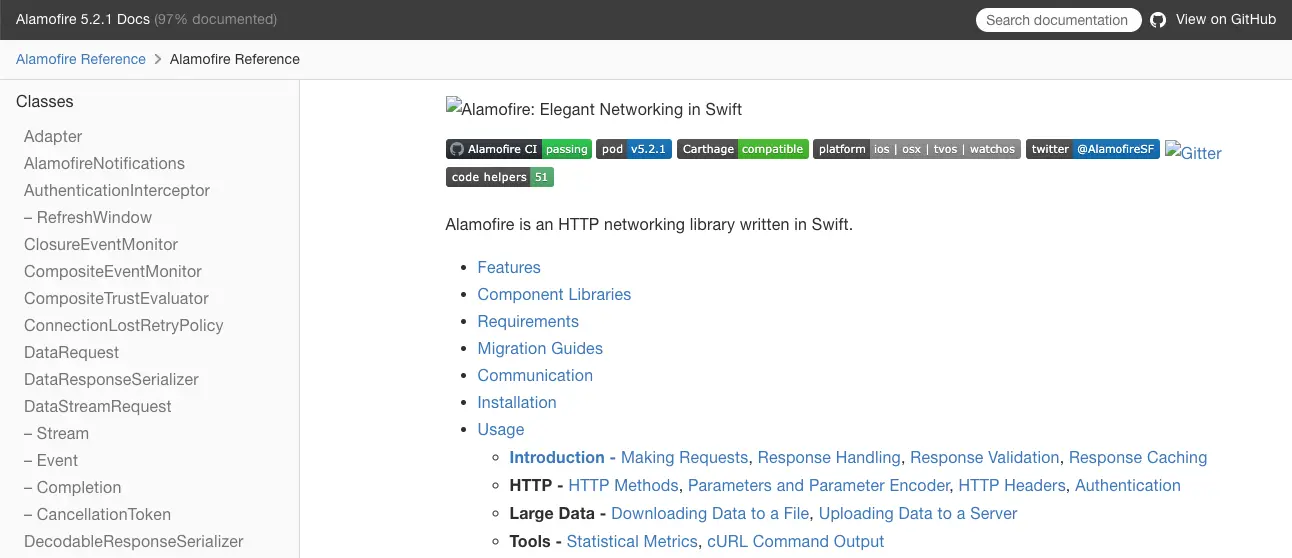The height and width of the screenshot is (558, 1292).
Task: Open Uploading Data to a Server link
Action: (918, 513)
